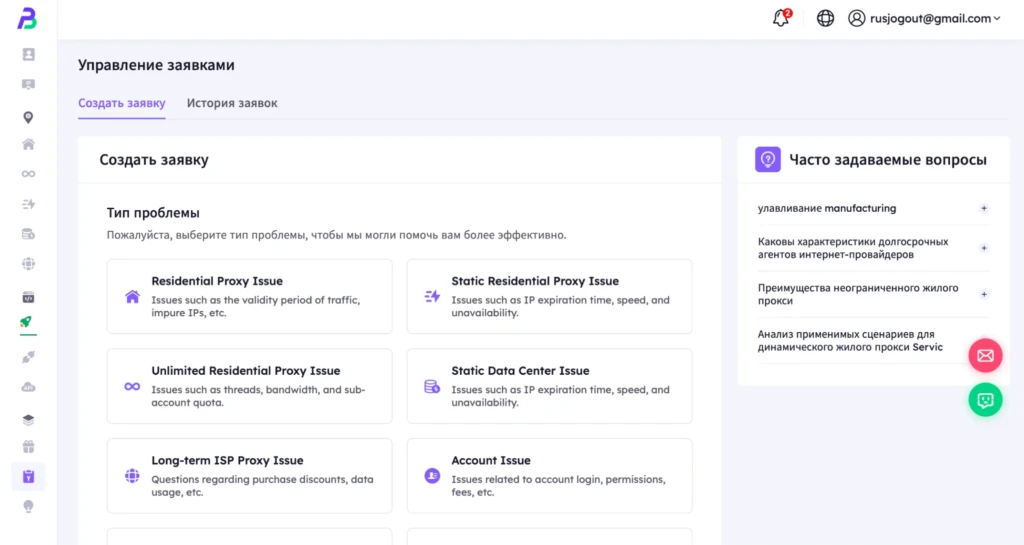The width and height of the screenshot is (1024, 545).
Task: Click 'Issues such as the validity period' description
Action: [x=255, y=307]
